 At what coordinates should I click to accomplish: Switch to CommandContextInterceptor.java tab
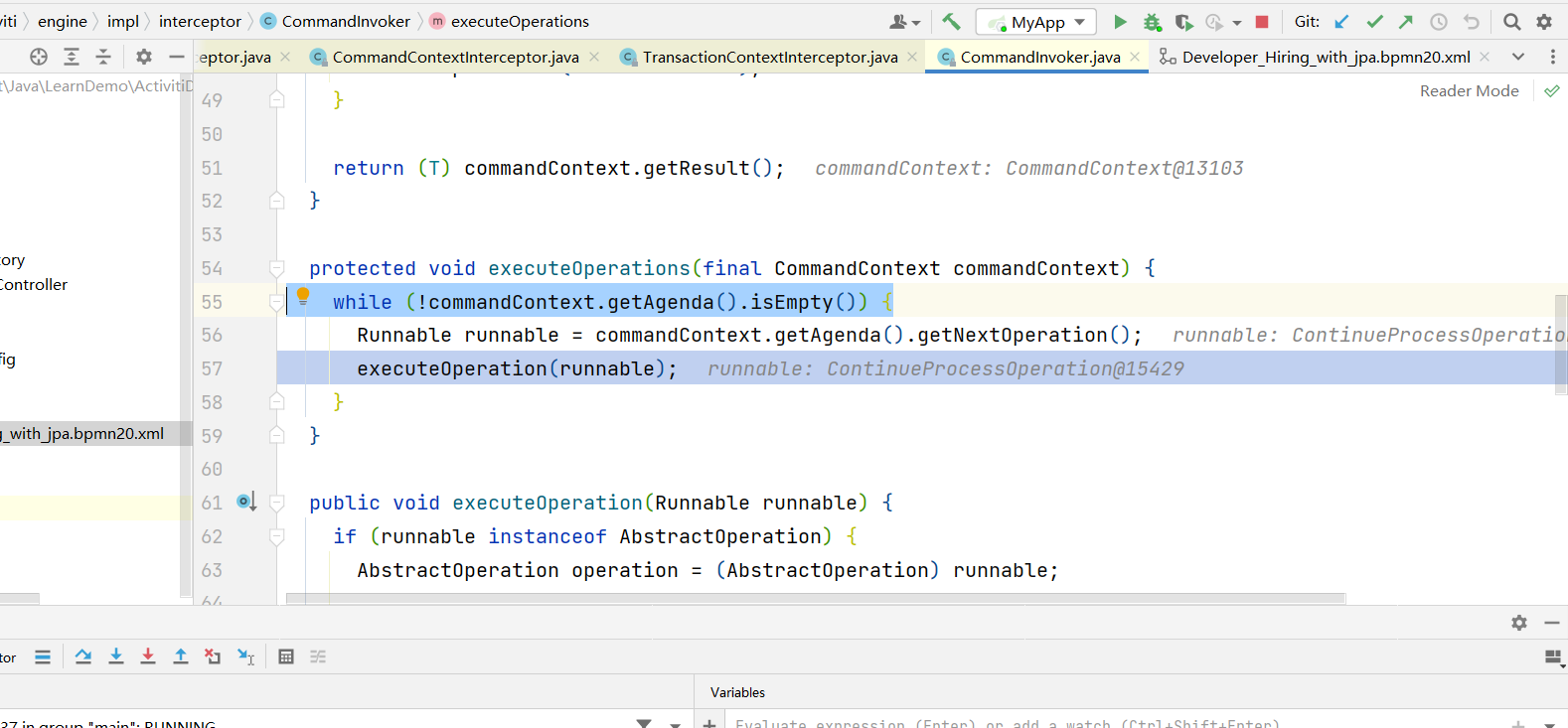(455, 57)
